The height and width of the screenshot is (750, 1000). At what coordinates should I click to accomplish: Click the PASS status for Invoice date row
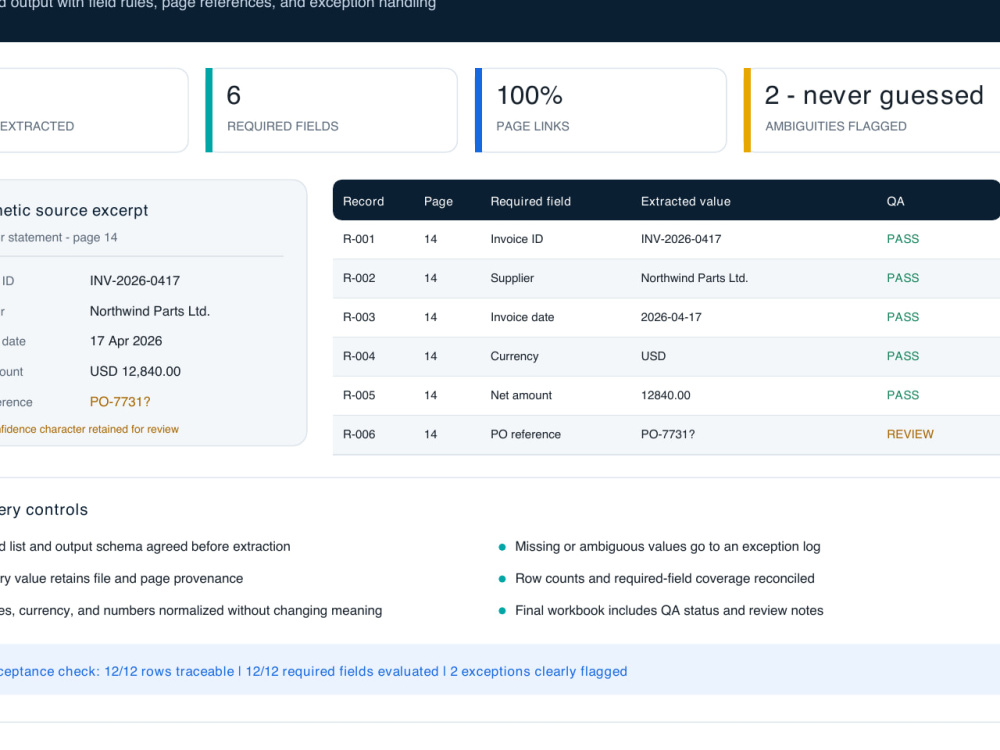pos(902,317)
